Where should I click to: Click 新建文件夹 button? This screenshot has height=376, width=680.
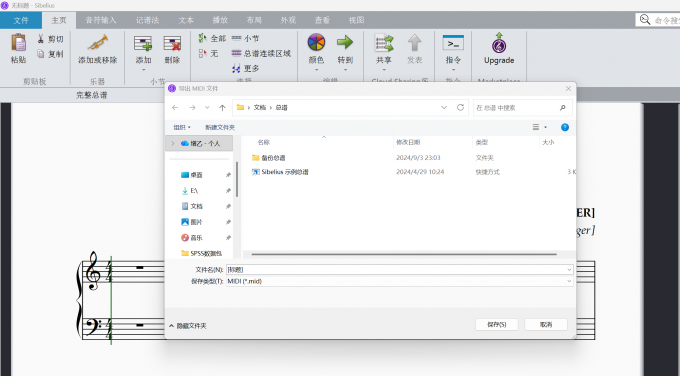tap(220, 127)
